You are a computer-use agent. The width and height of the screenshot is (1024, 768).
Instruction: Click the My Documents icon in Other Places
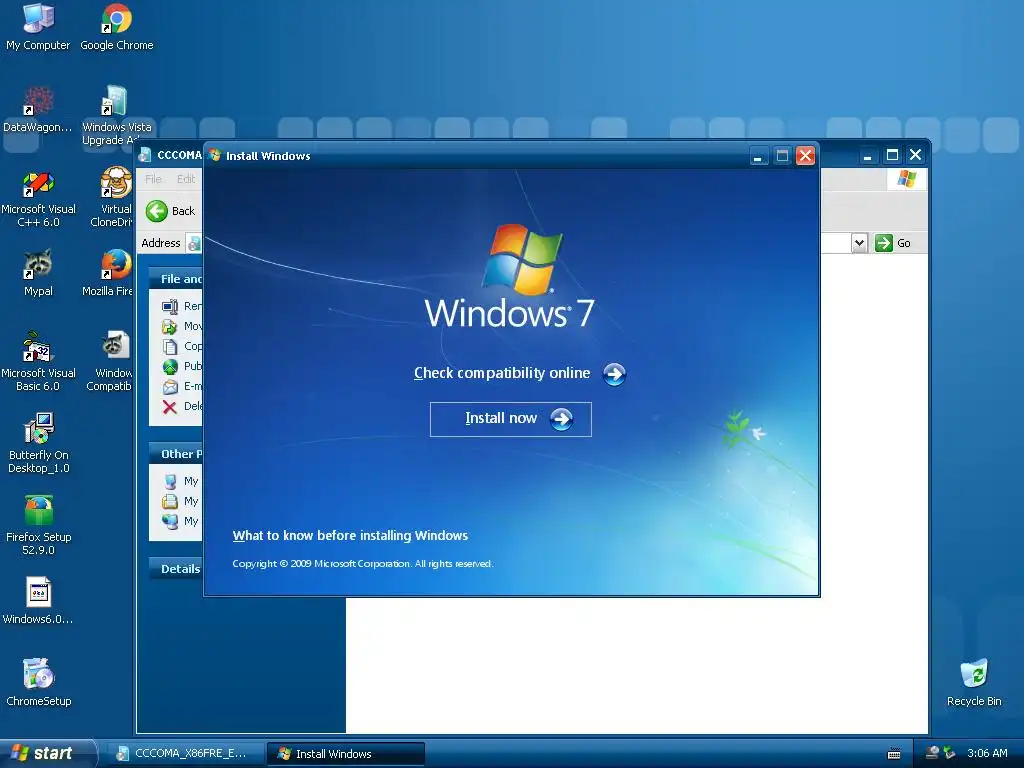pyautogui.click(x=170, y=502)
